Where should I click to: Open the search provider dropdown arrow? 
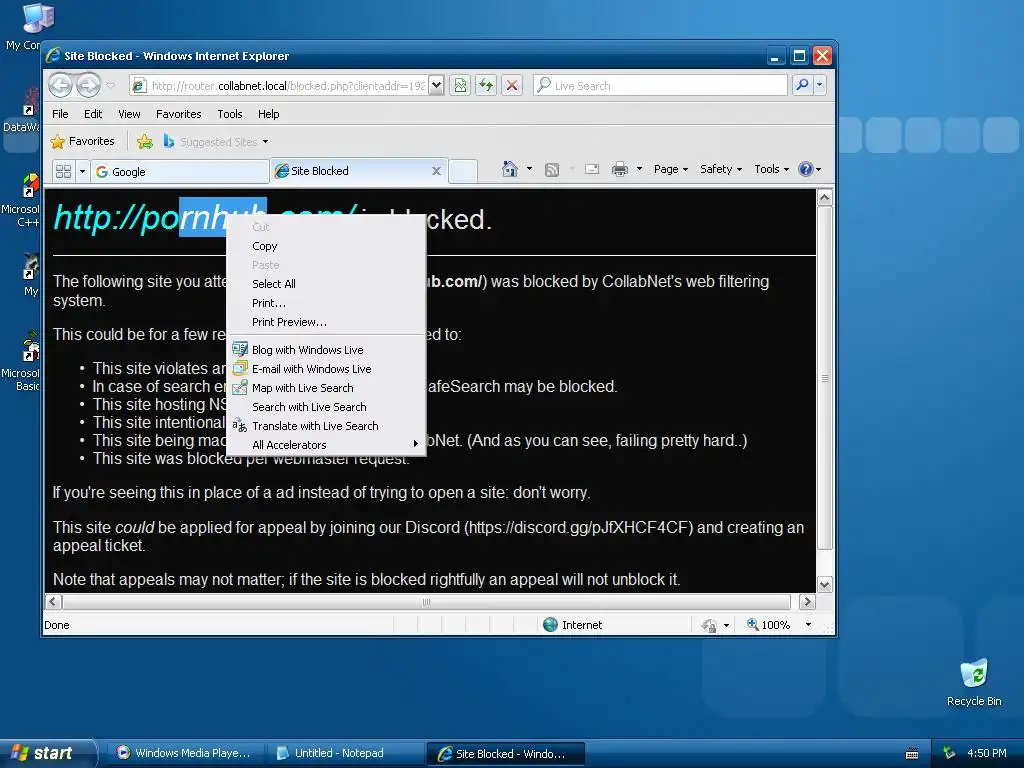(x=820, y=85)
